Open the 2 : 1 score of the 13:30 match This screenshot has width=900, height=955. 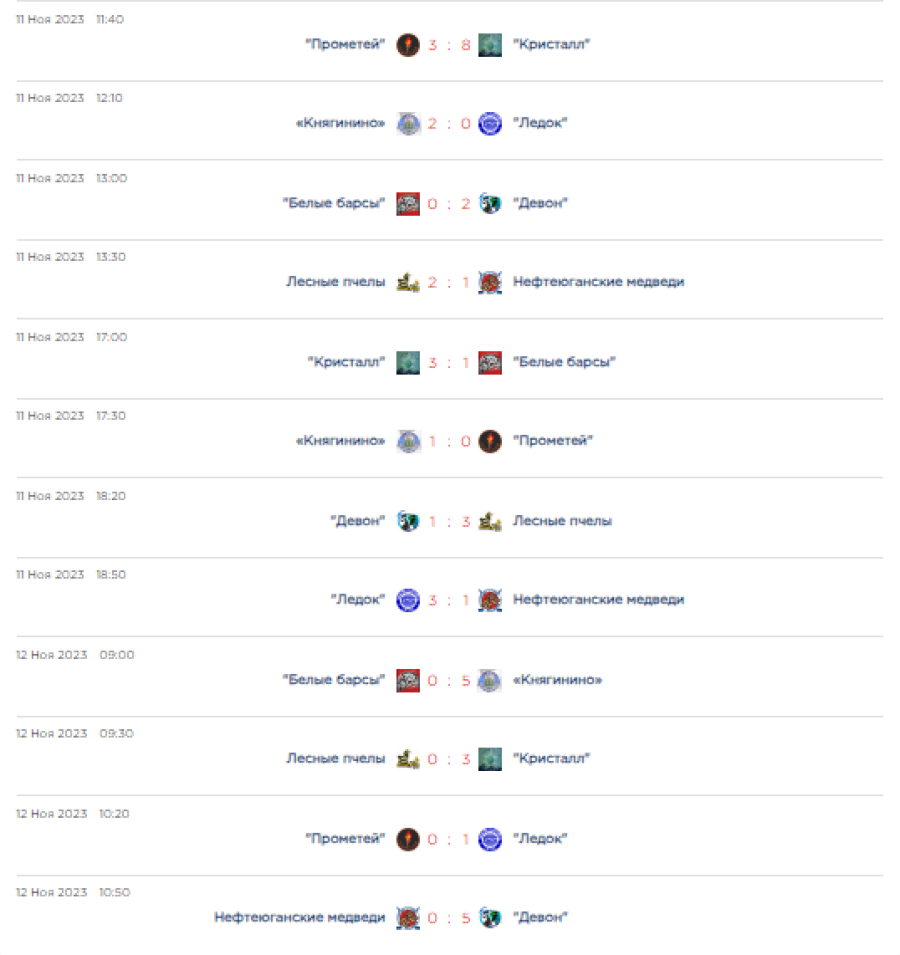[x=448, y=283]
